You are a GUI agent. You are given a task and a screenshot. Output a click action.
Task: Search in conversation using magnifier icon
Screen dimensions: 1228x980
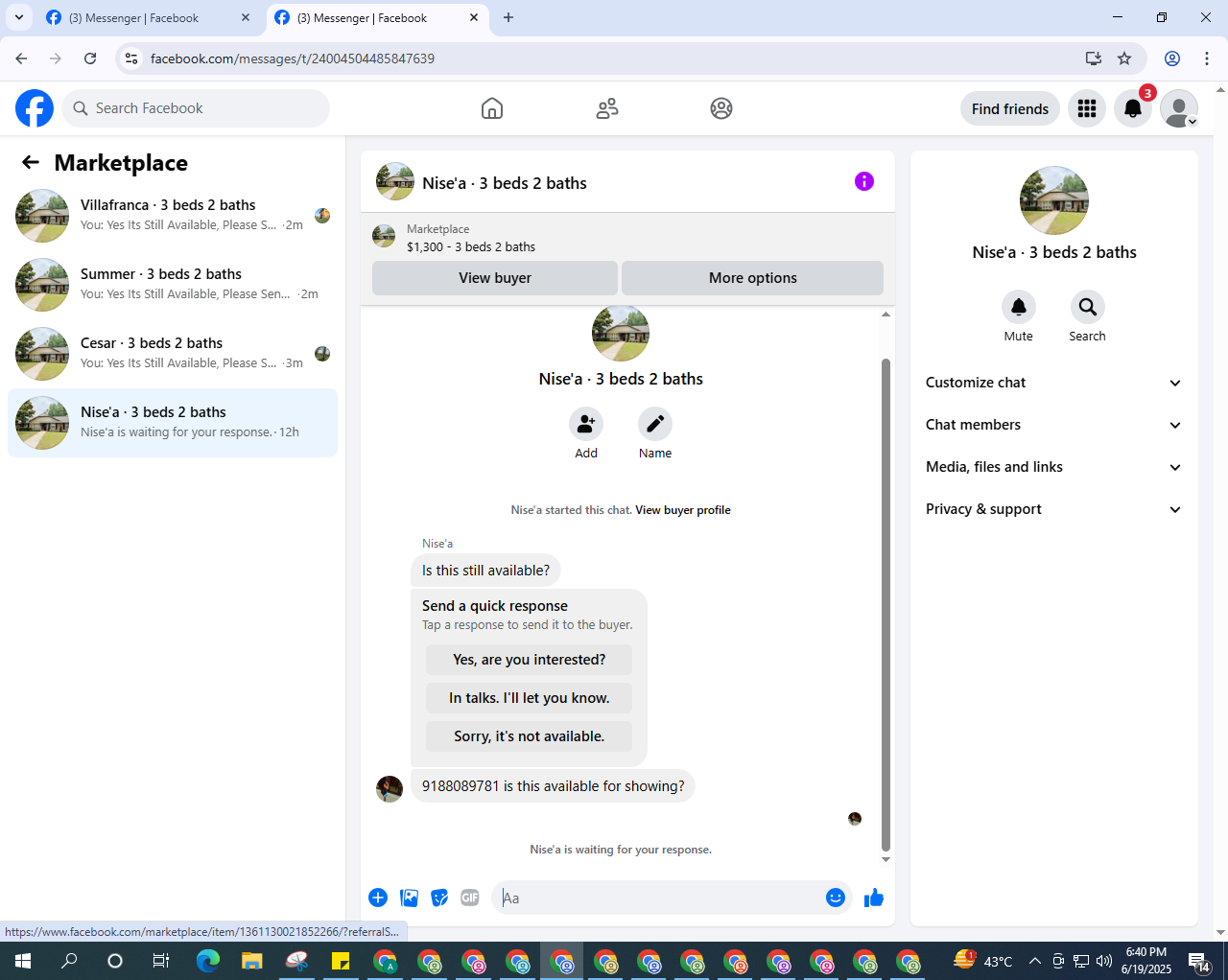(x=1088, y=307)
